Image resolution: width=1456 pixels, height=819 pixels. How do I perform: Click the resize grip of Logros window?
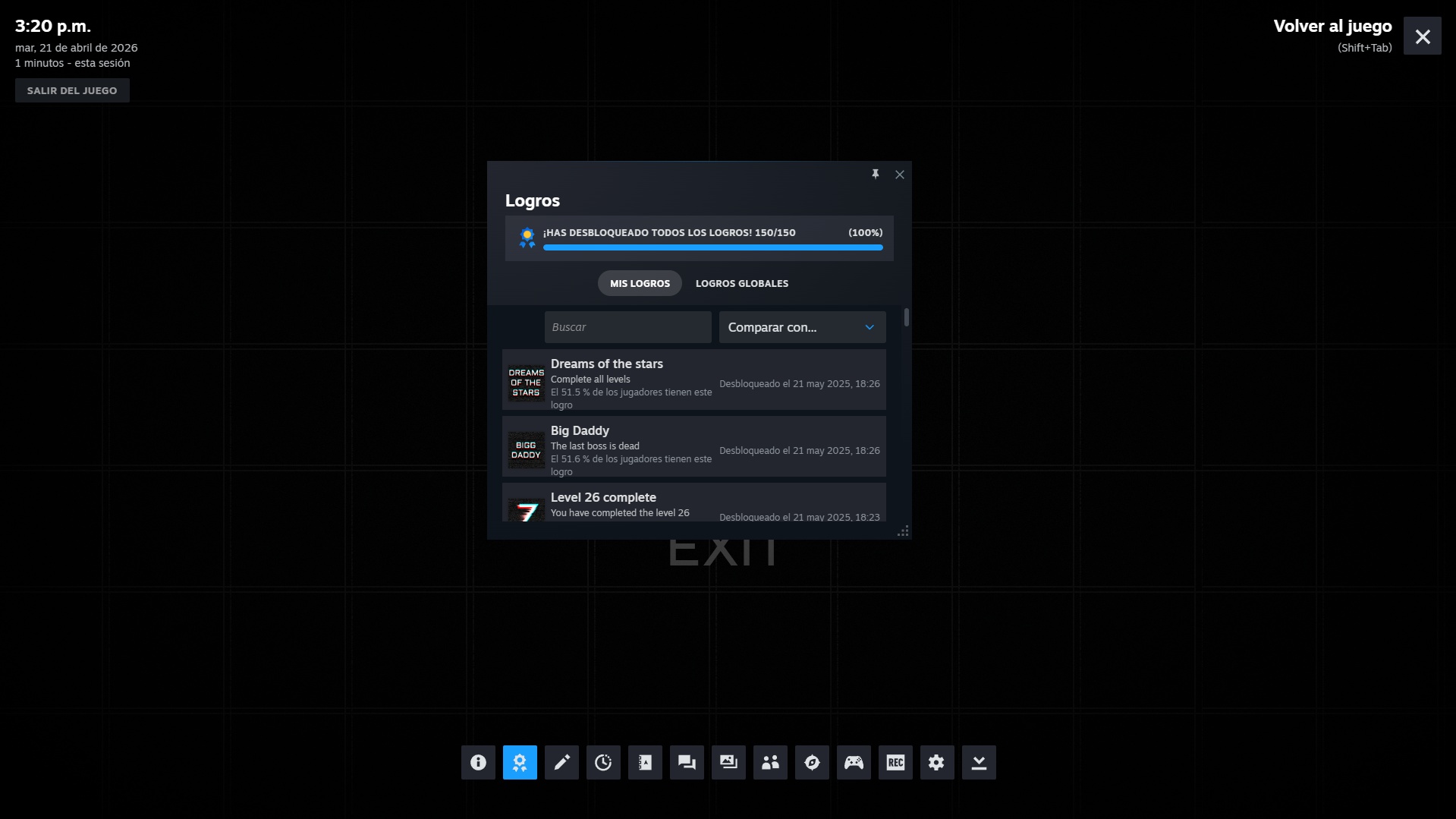point(903,531)
